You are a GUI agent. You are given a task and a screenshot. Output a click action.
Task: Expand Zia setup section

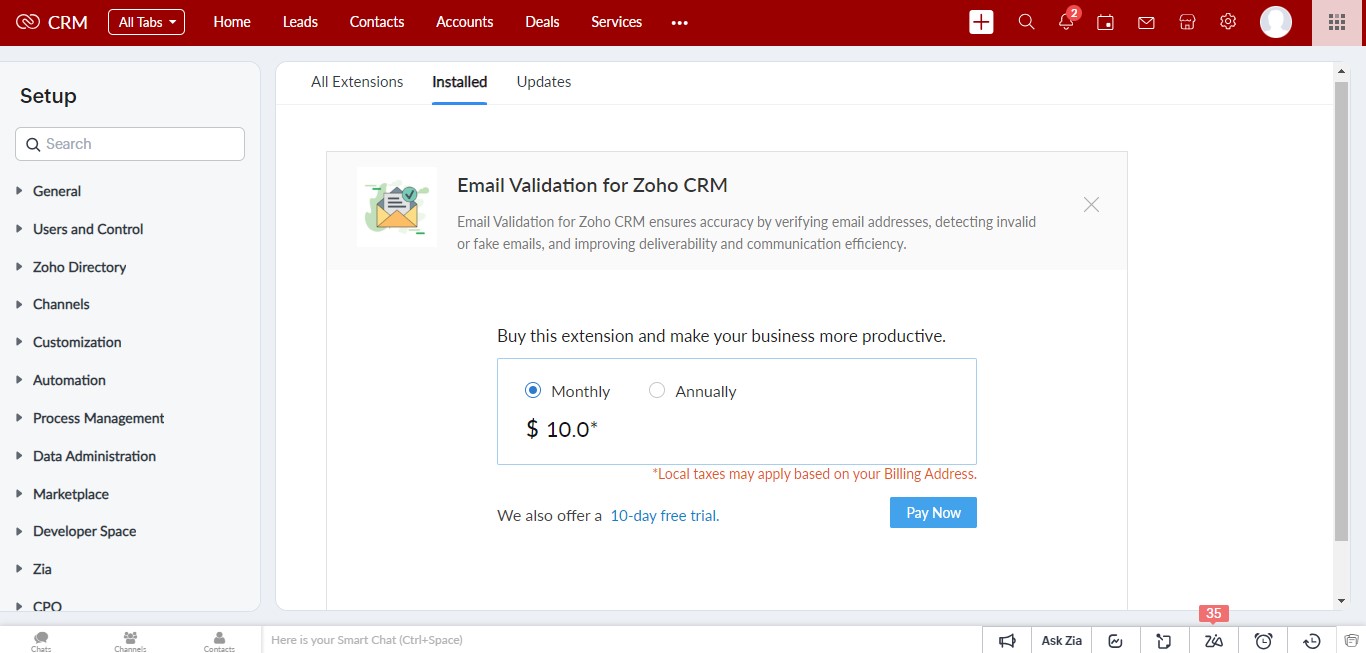42,569
